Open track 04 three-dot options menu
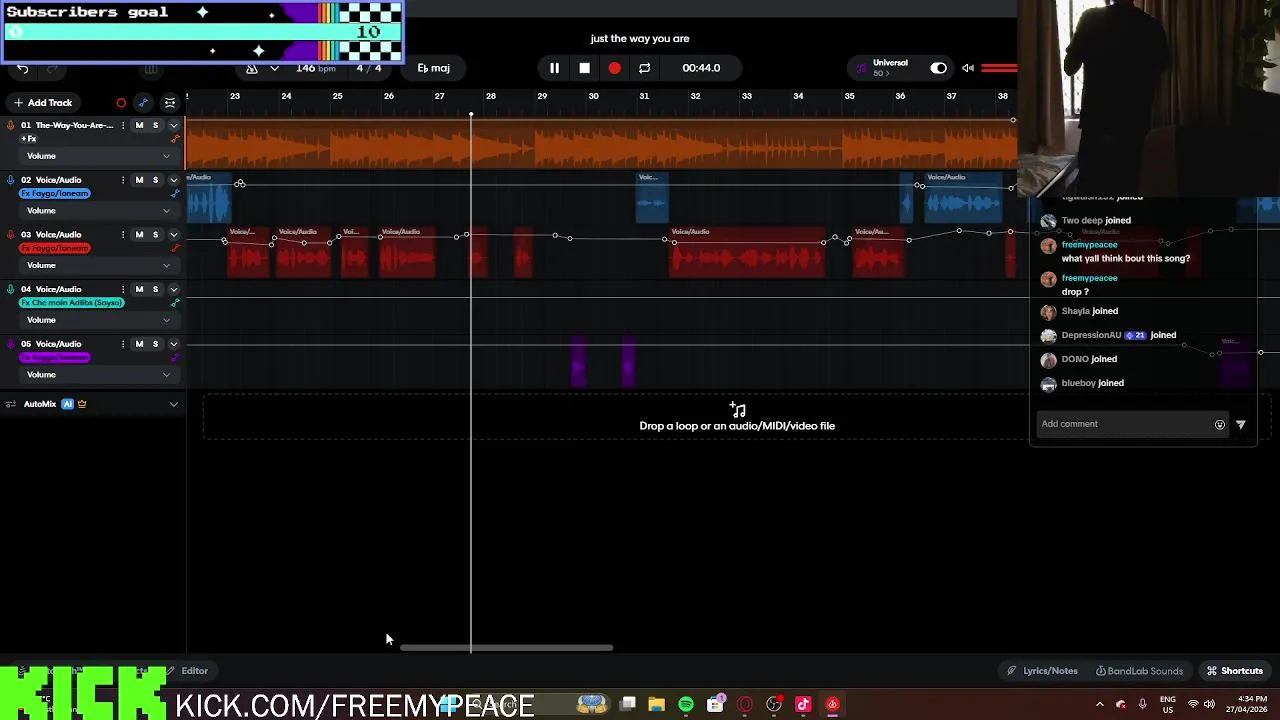Image resolution: width=1280 pixels, height=720 pixels. tap(123, 289)
